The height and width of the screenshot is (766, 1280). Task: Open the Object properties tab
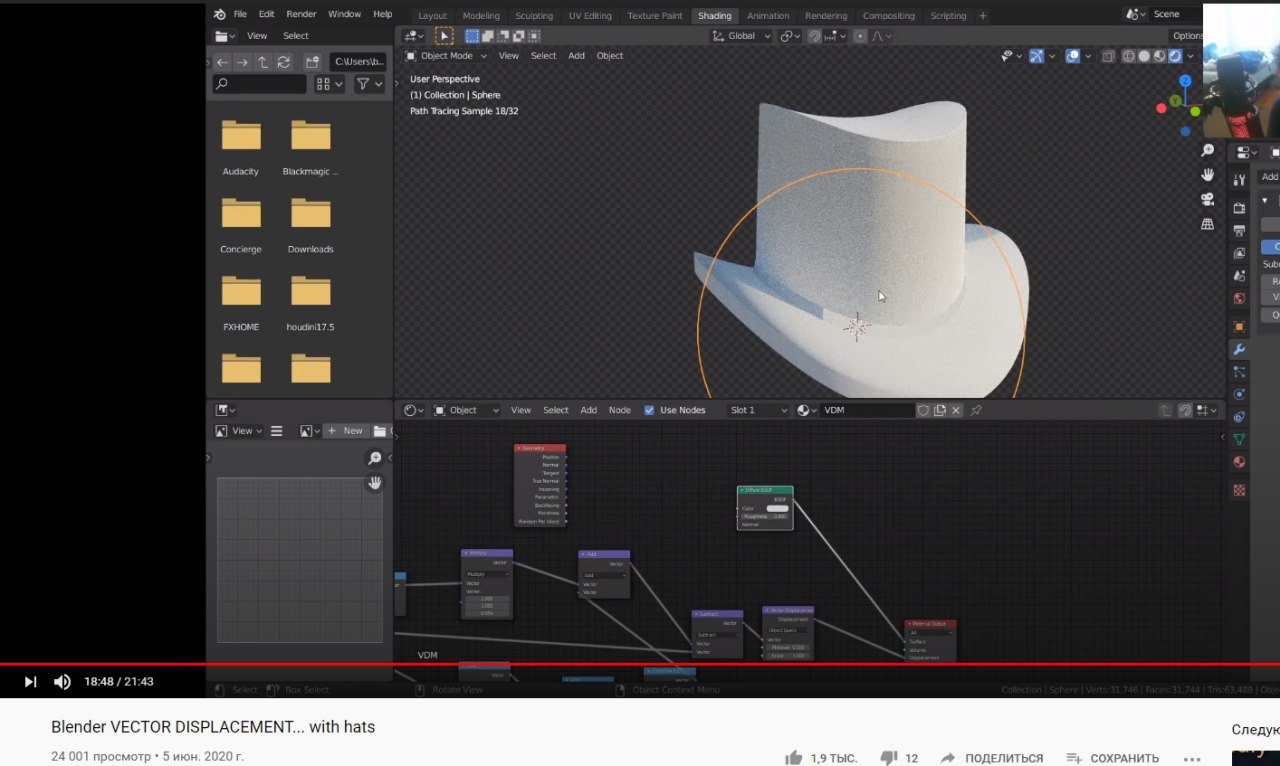[1239, 326]
